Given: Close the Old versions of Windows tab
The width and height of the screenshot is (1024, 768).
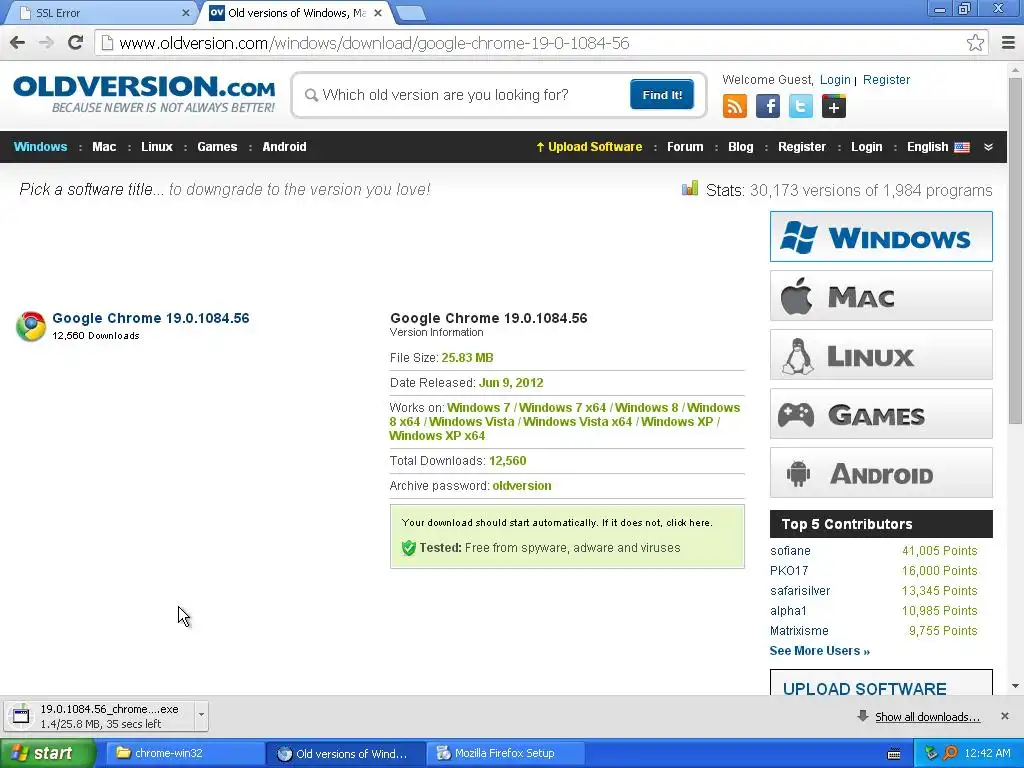Looking at the screenshot, I should click(x=377, y=12).
